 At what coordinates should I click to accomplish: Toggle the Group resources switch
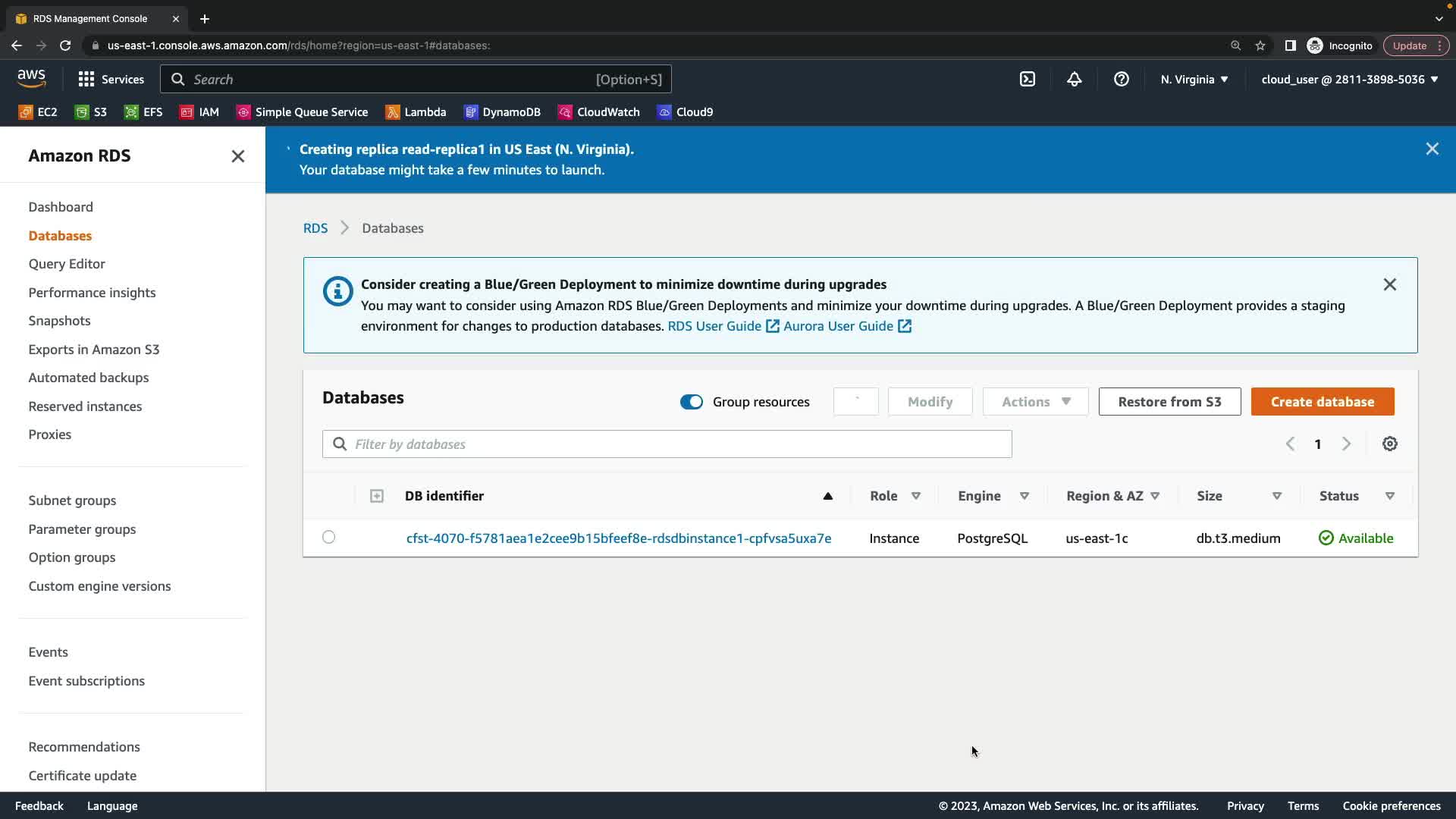pos(691,402)
